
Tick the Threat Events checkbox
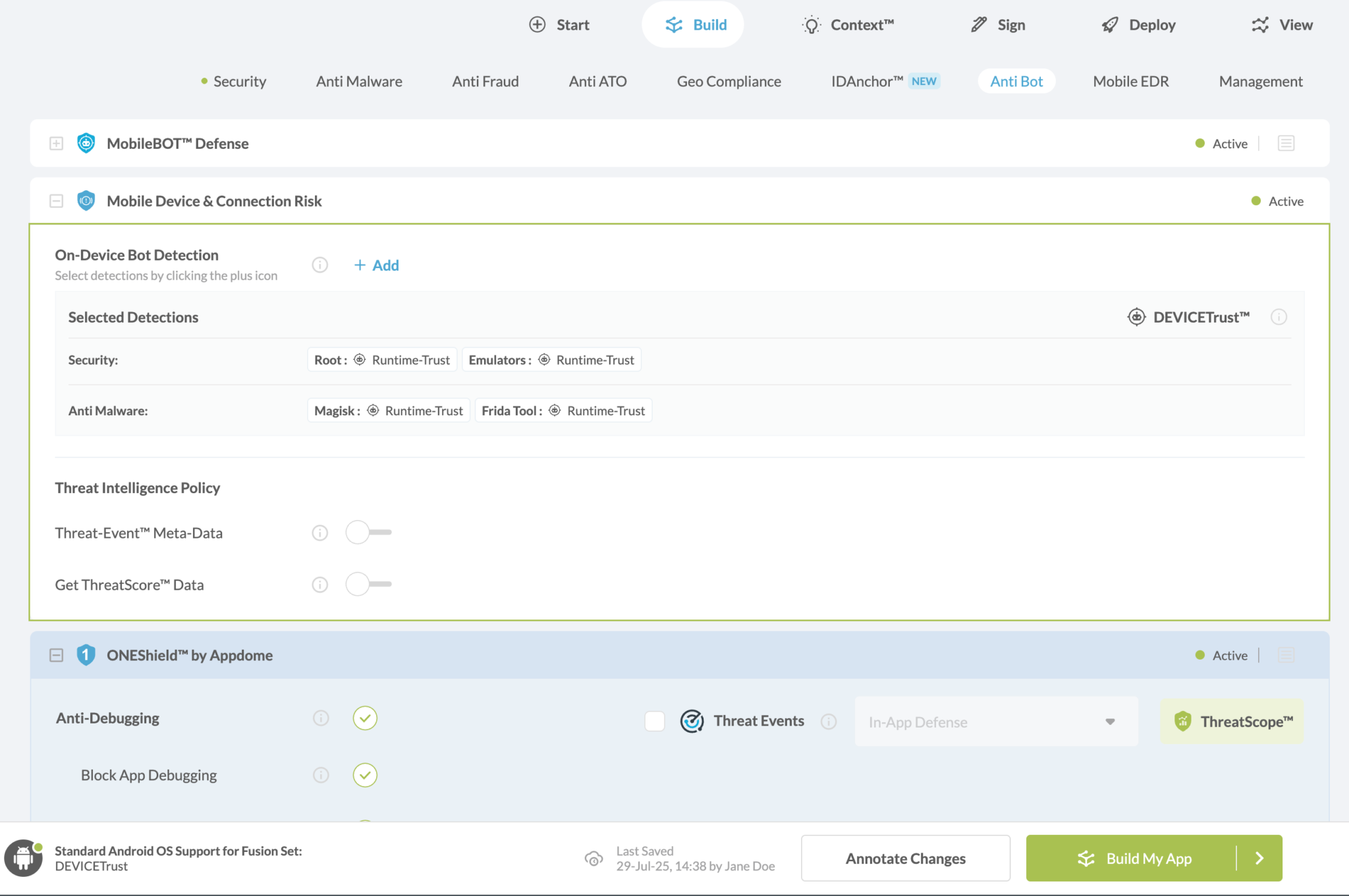click(655, 722)
